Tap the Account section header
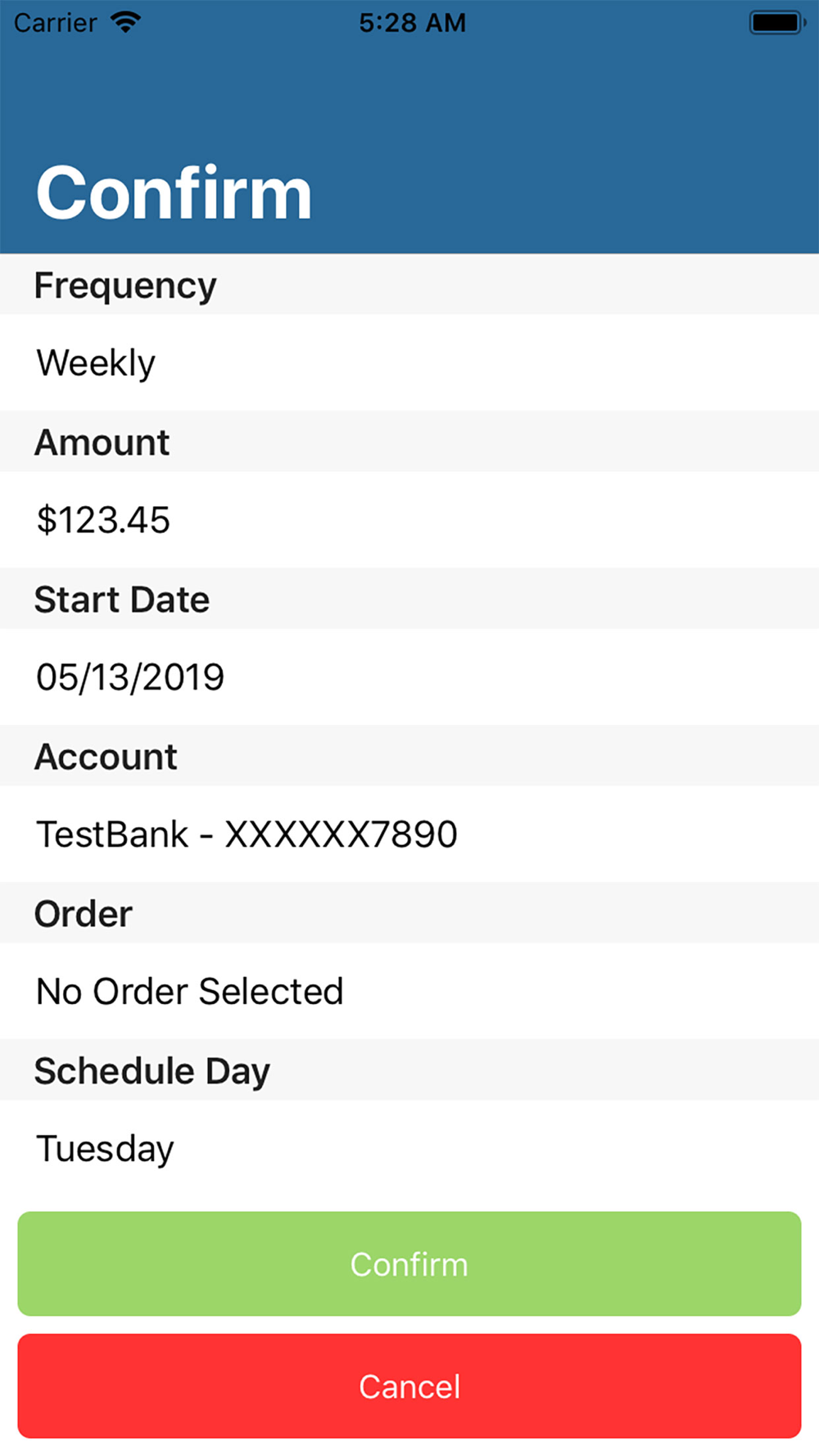This screenshot has height=1456, width=819. (x=409, y=756)
